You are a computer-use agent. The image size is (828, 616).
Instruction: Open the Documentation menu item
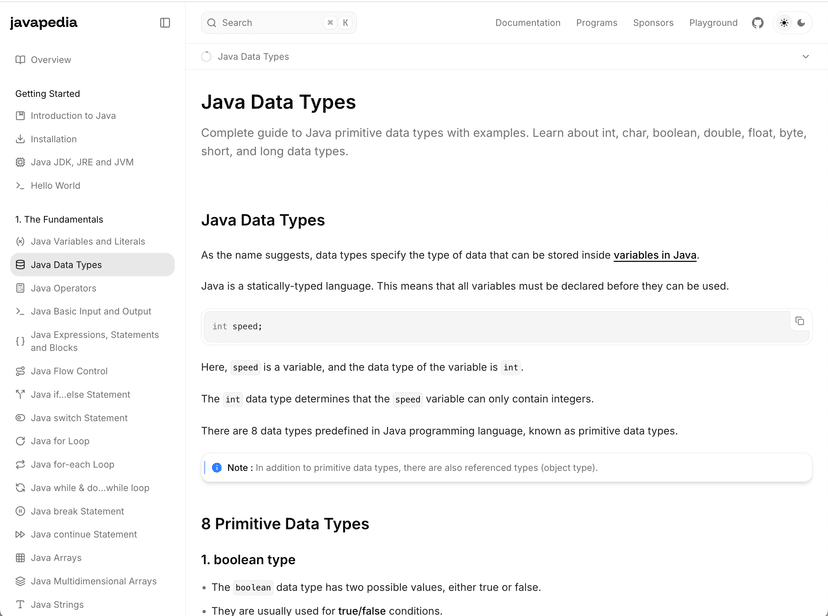pos(528,22)
